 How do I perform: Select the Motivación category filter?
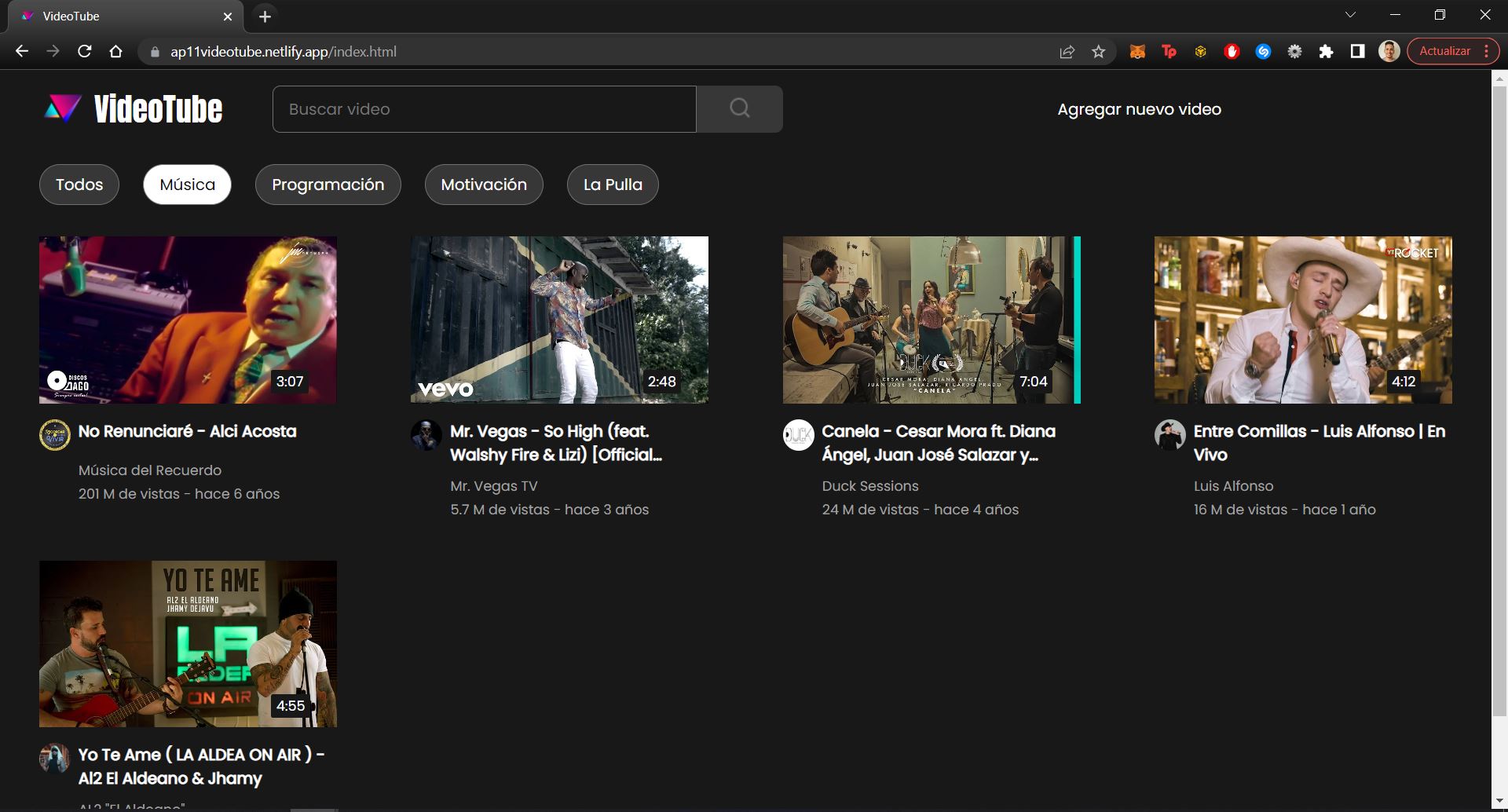(484, 185)
